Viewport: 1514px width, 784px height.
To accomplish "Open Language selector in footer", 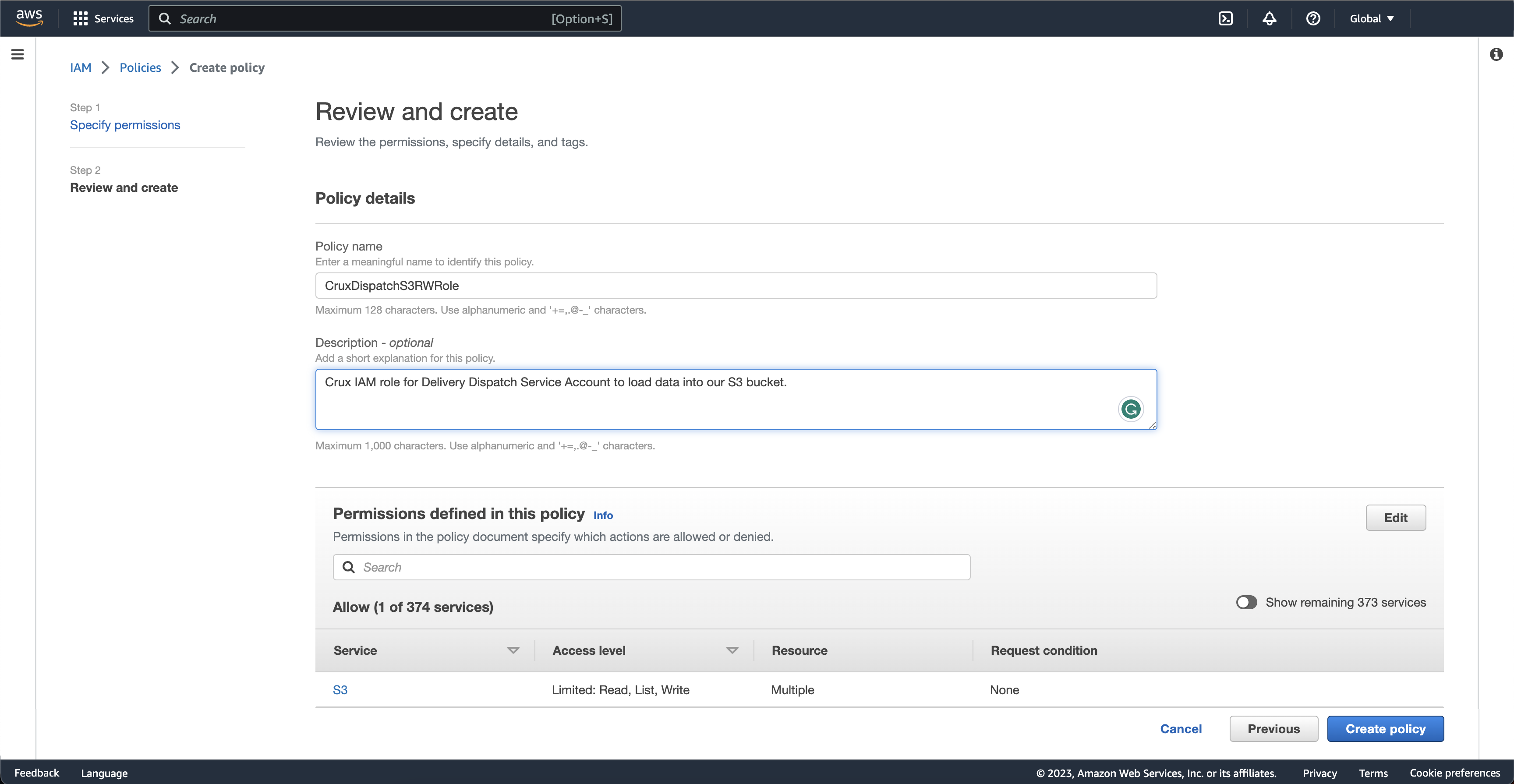I will pyautogui.click(x=104, y=773).
